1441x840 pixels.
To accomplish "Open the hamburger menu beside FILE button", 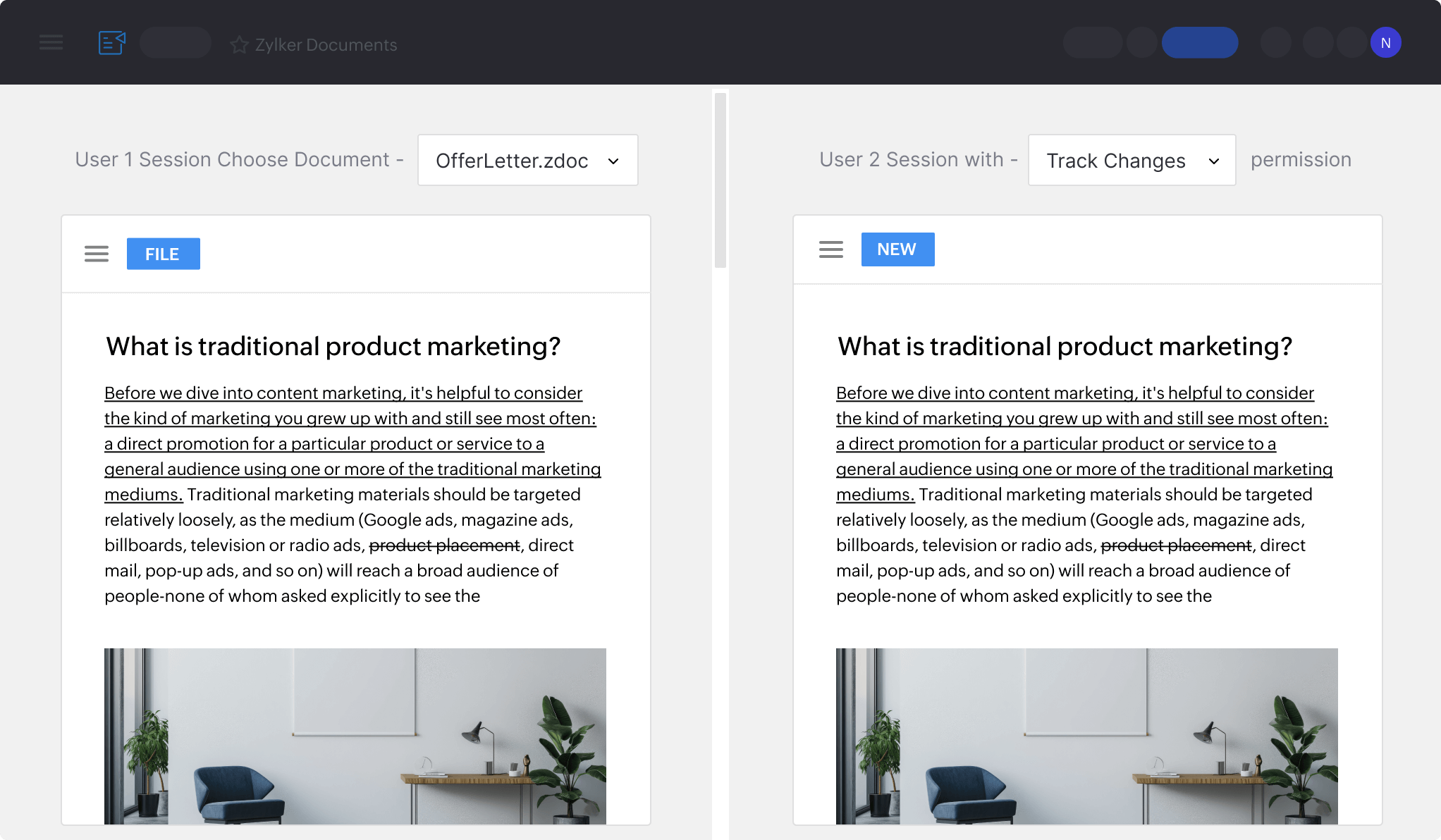I will coord(97,254).
